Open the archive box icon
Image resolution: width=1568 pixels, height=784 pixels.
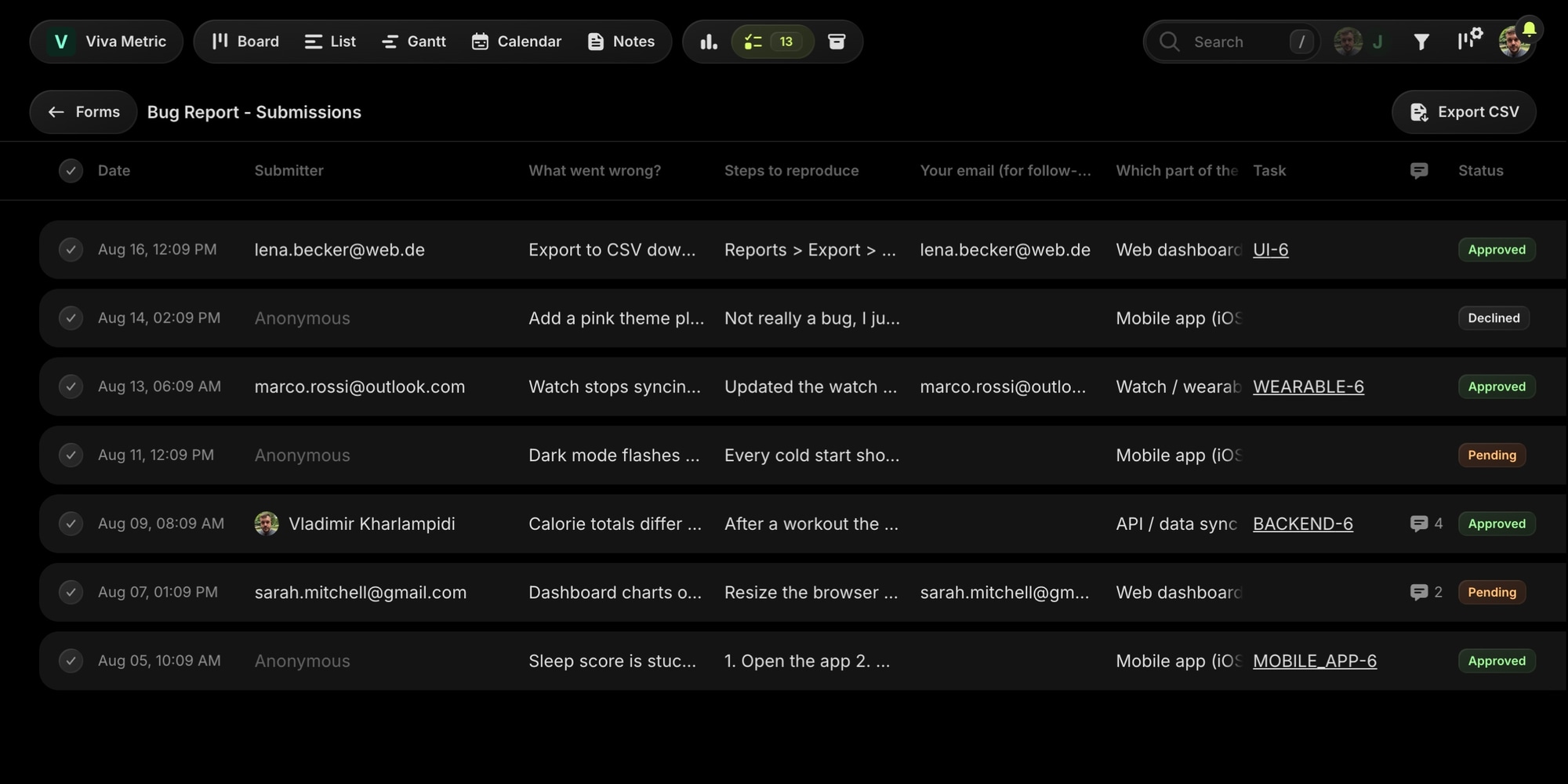coord(837,42)
